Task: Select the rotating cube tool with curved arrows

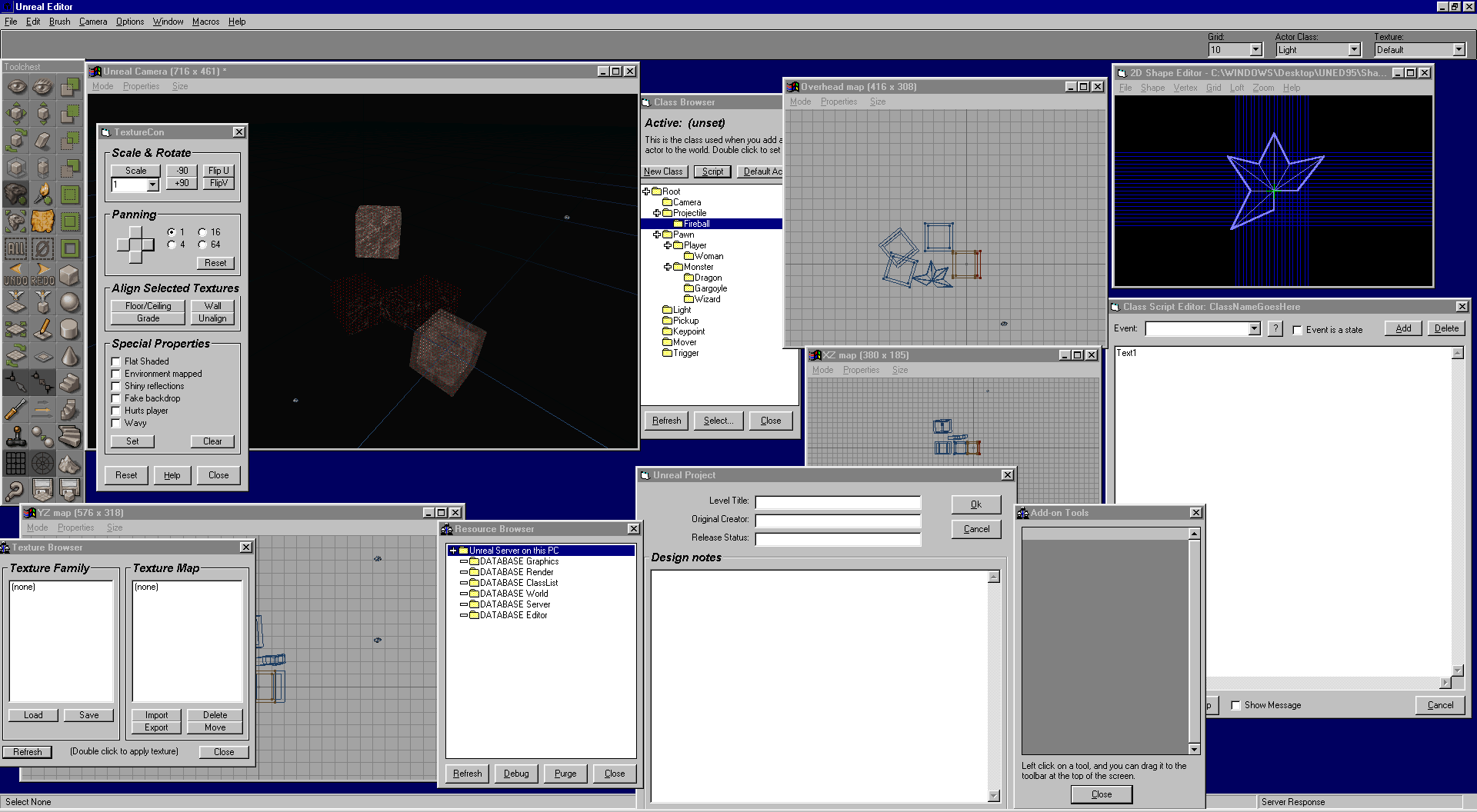Action: [16, 141]
